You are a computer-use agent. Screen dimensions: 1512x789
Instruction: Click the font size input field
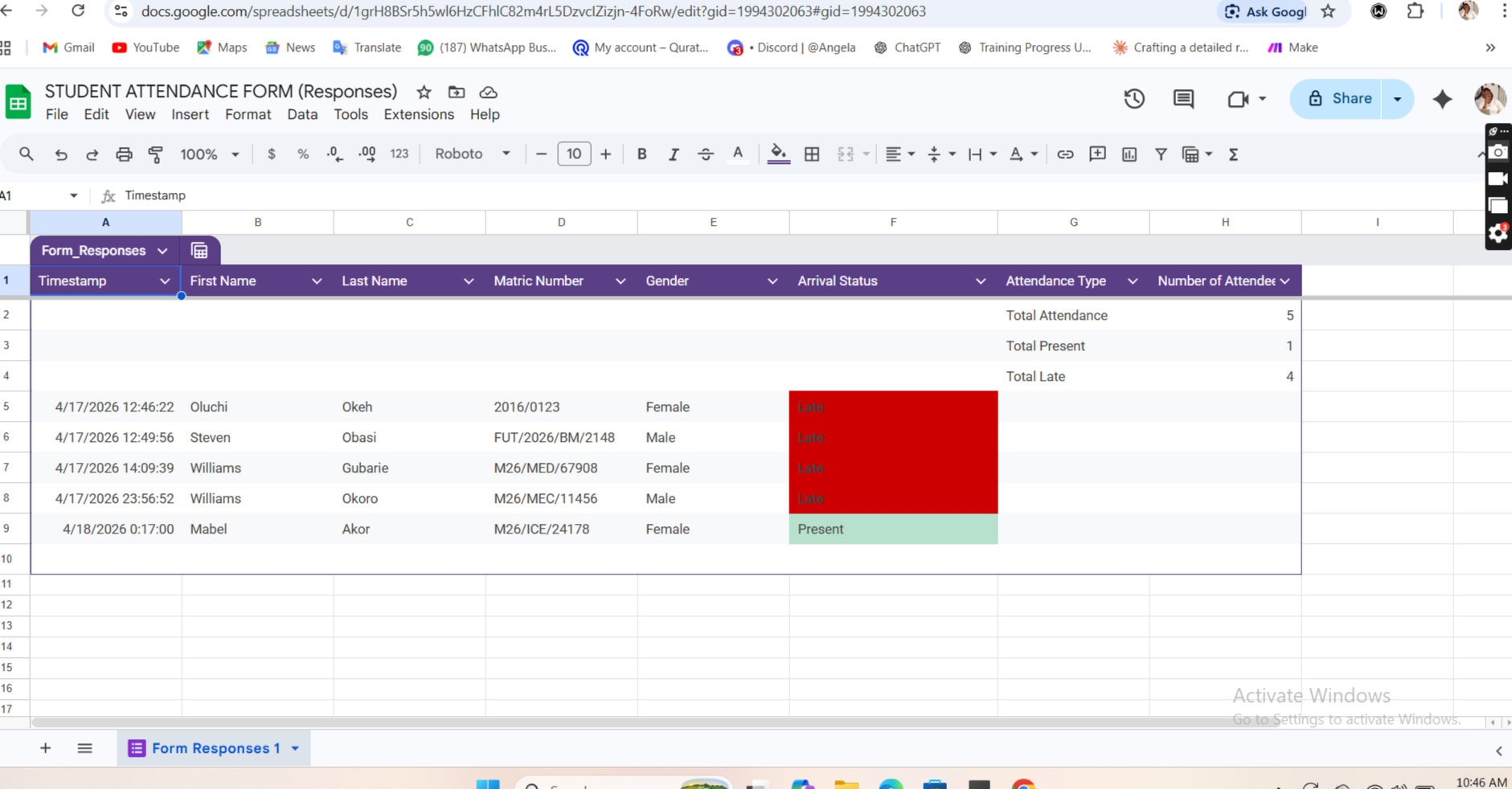coord(573,154)
